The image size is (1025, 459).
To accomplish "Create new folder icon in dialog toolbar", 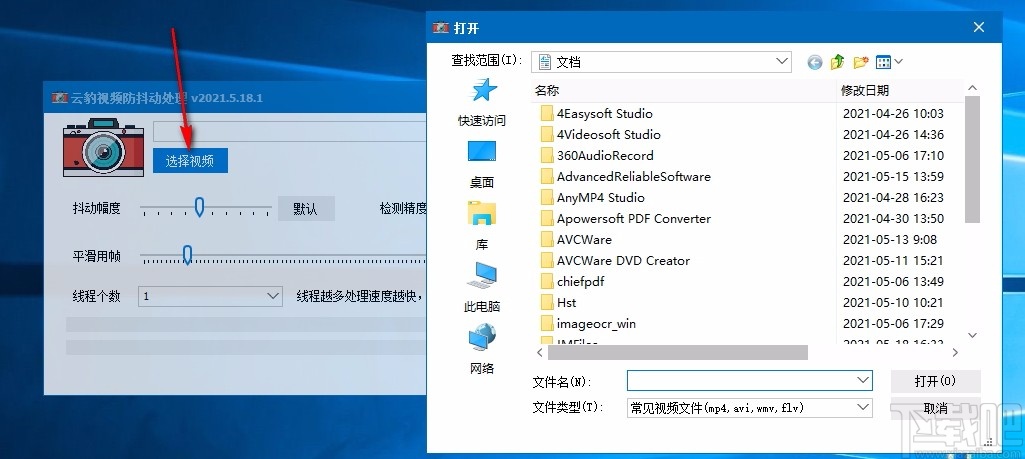I will point(861,62).
